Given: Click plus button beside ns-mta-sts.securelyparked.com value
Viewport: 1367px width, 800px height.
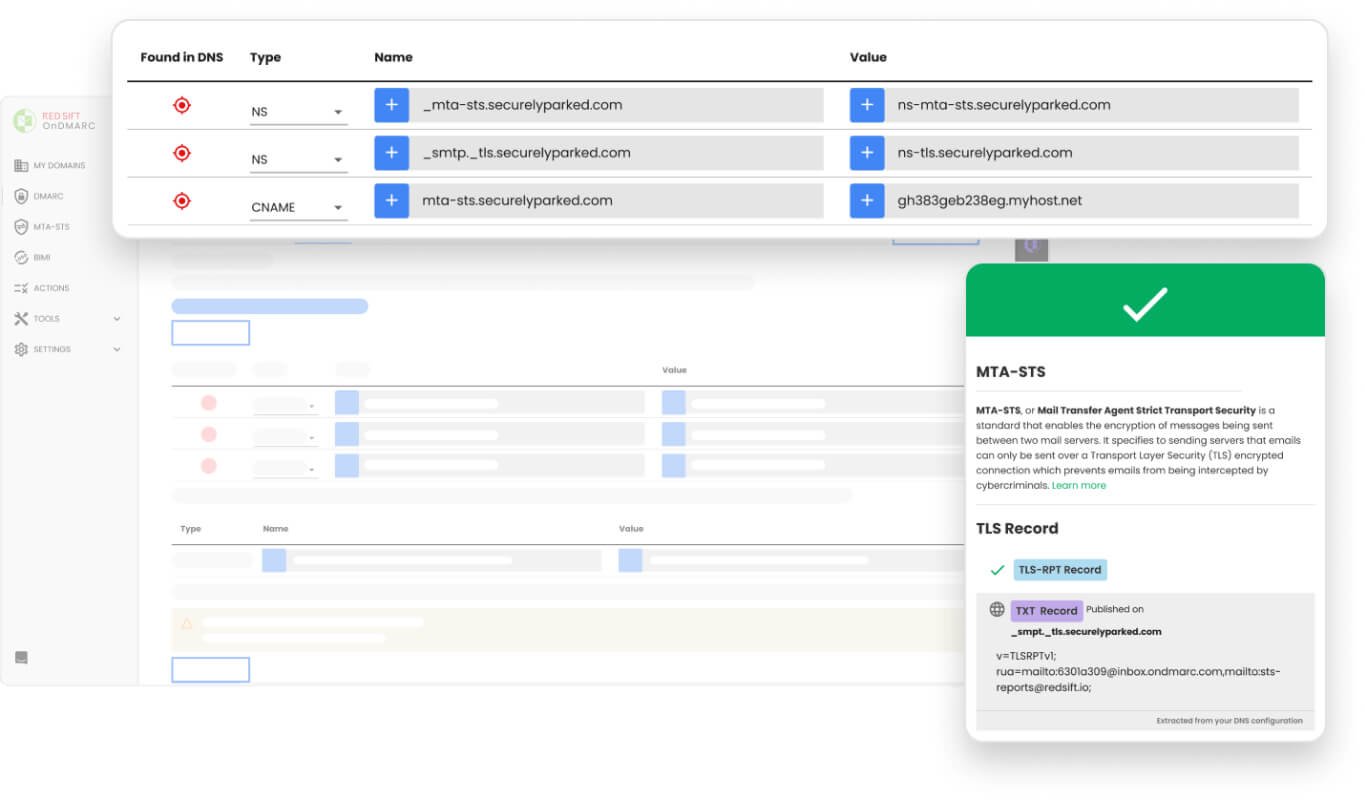Looking at the screenshot, I should 867,105.
